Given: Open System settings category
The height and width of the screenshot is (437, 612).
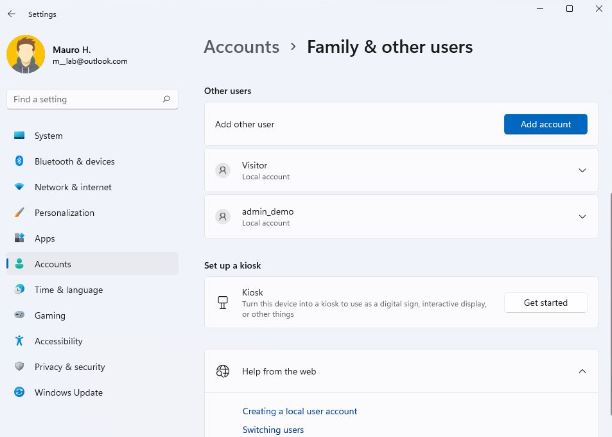Looking at the screenshot, I should point(93,136).
